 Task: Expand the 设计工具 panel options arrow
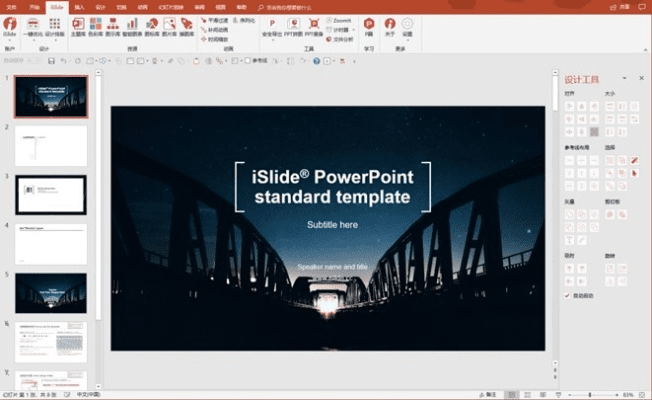click(625, 78)
